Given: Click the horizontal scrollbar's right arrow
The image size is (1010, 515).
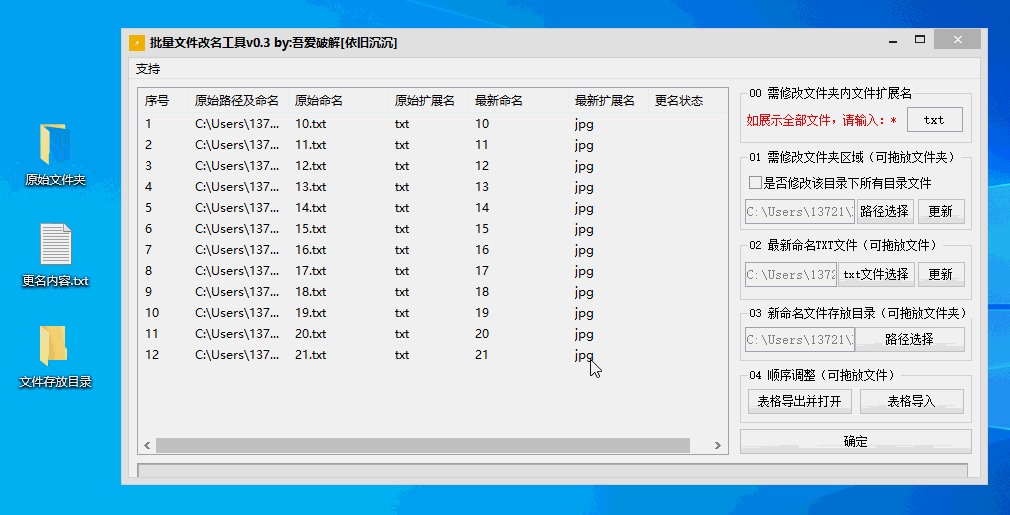Looking at the screenshot, I should tap(717, 445).
